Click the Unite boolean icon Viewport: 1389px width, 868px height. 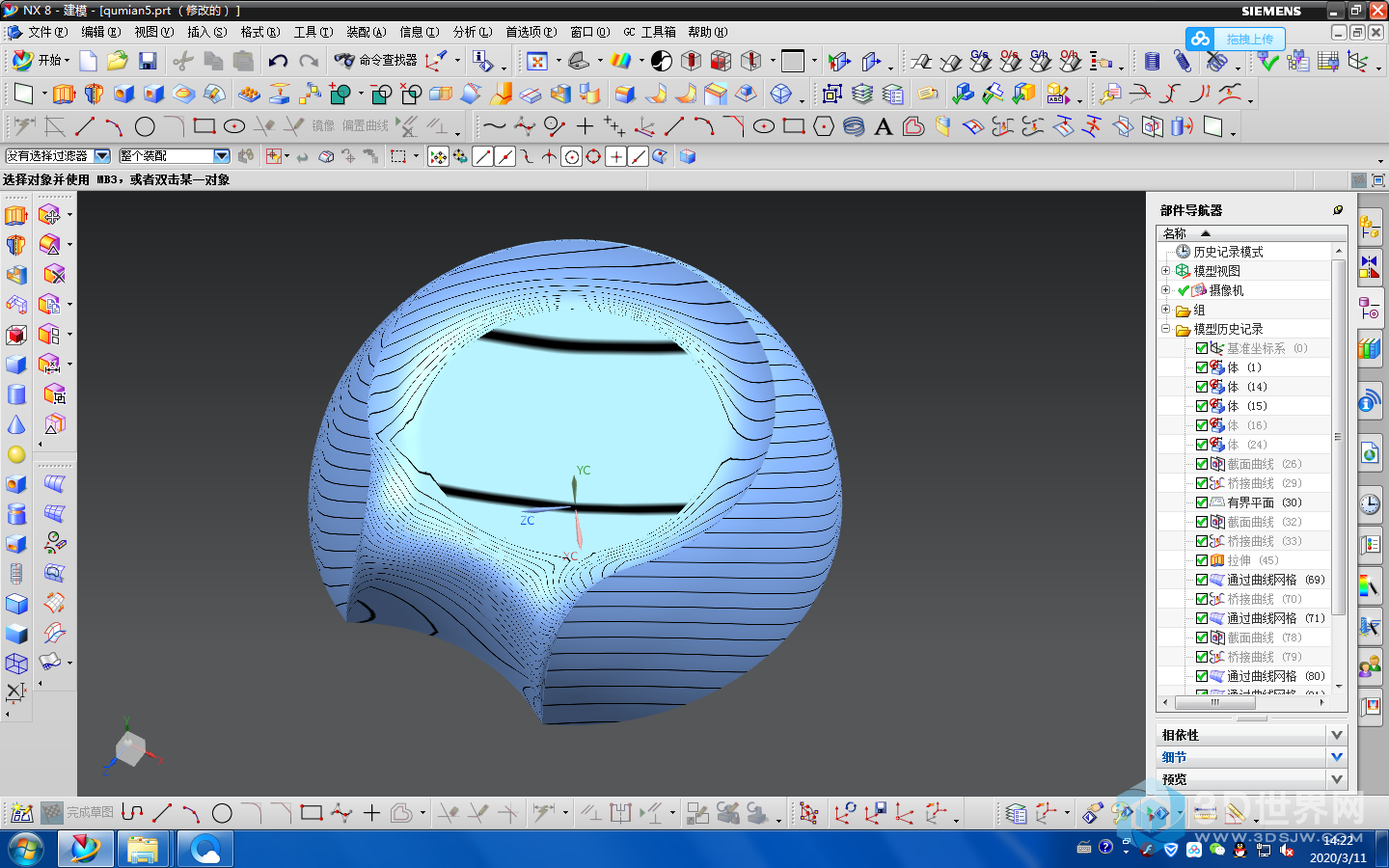click(340, 95)
